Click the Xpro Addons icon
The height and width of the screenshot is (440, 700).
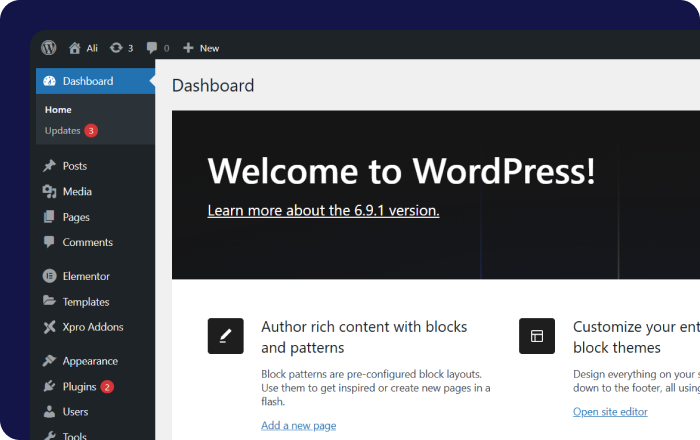click(49, 327)
